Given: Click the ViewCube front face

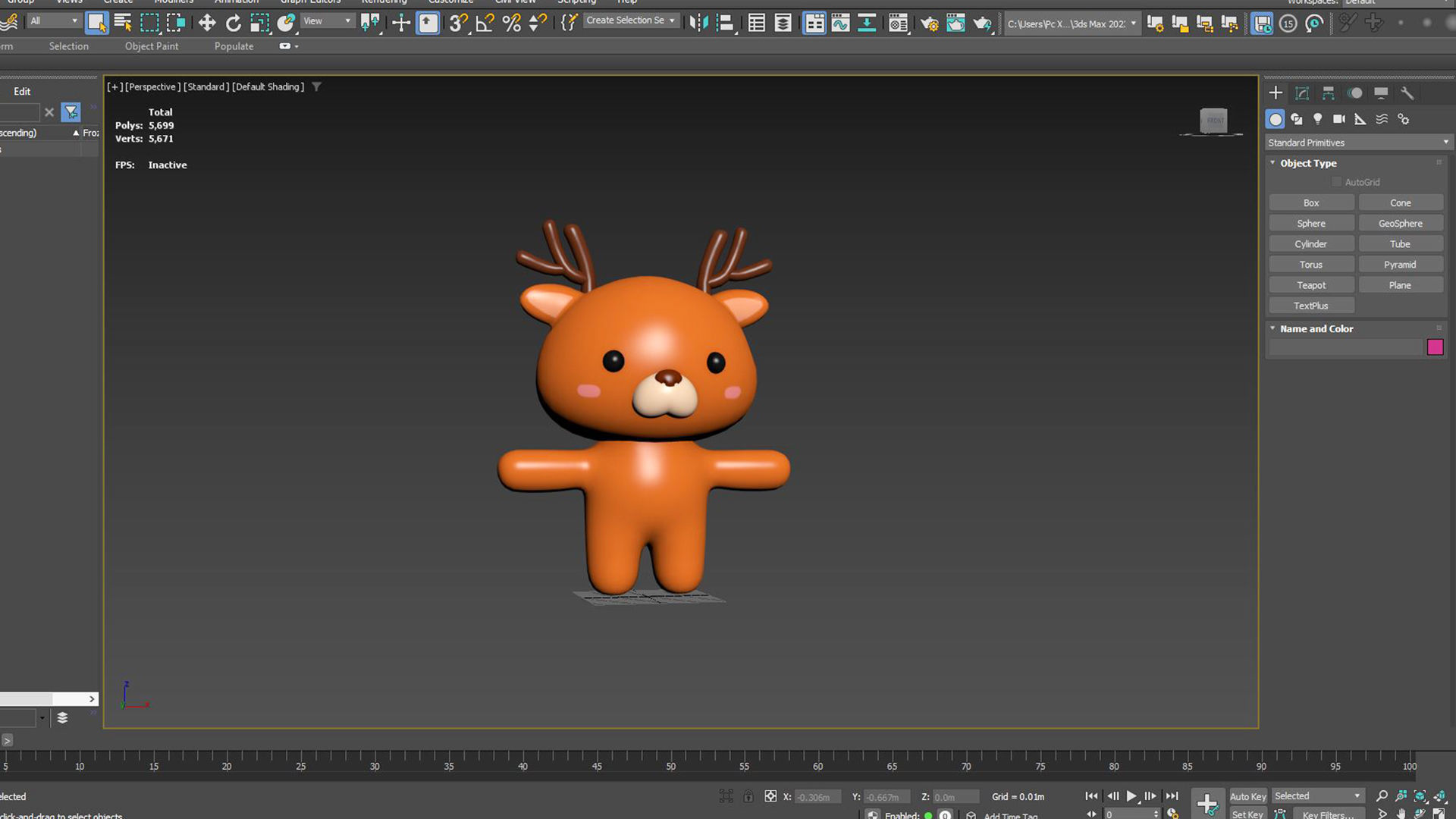Looking at the screenshot, I should (x=1214, y=121).
